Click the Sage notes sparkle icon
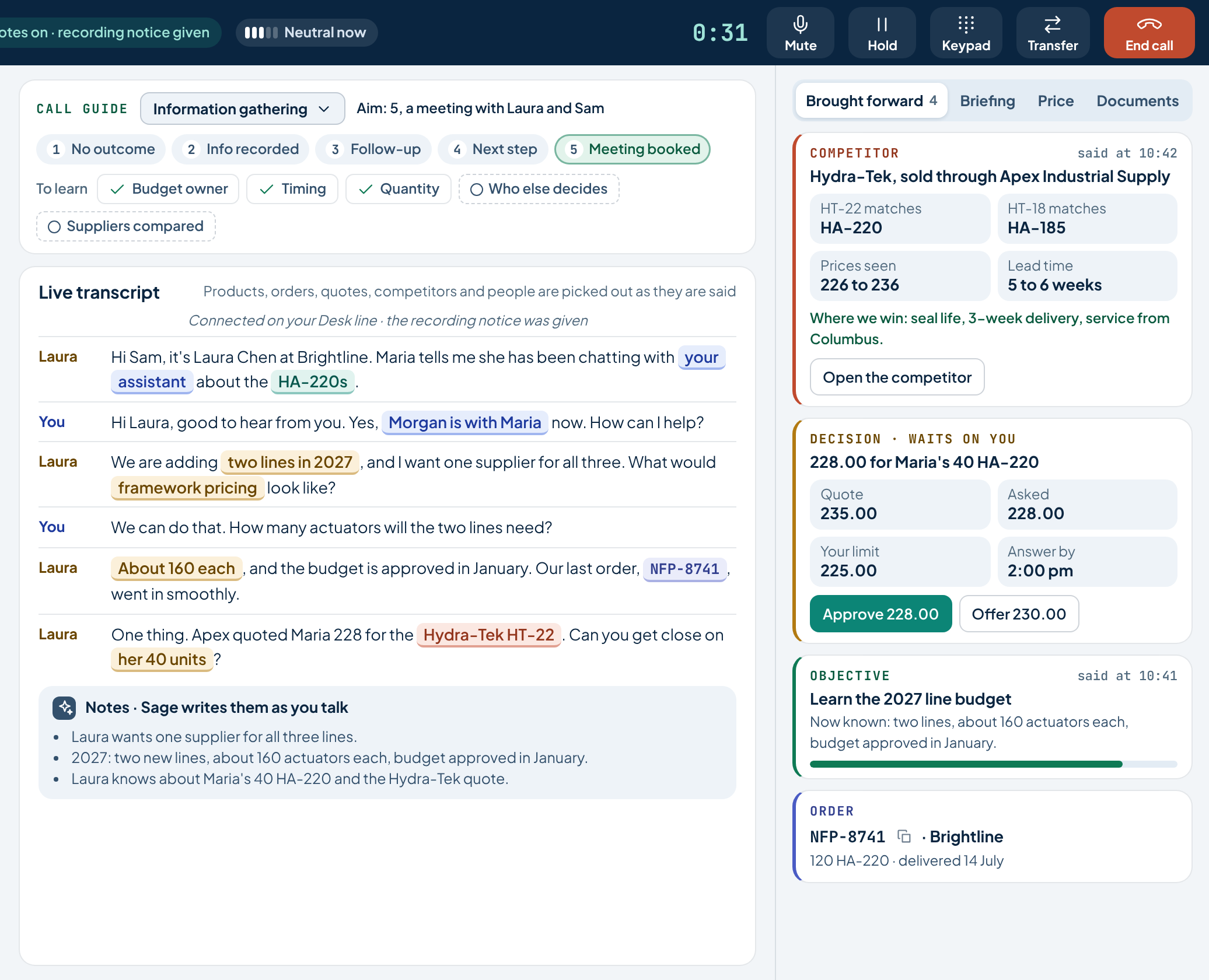This screenshot has height=980, width=1209. (x=64, y=708)
